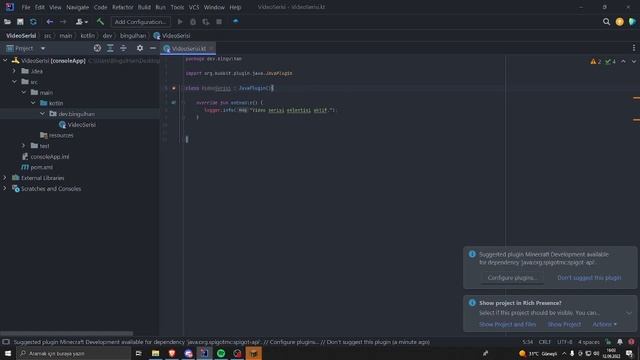Screen dimensions: 640x360
Task: Open the Refactor menu
Action: [x=122, y=7]
